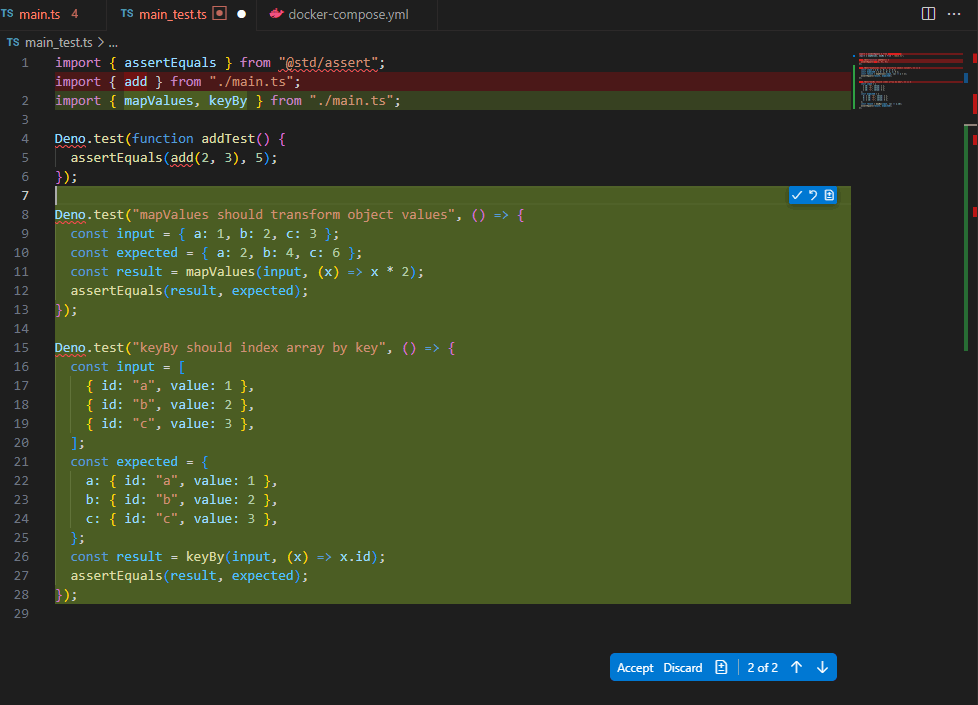Click "add" in the assertEquals call on line 5
Viewport: 978px width, 705px height.
click(182, 157)
